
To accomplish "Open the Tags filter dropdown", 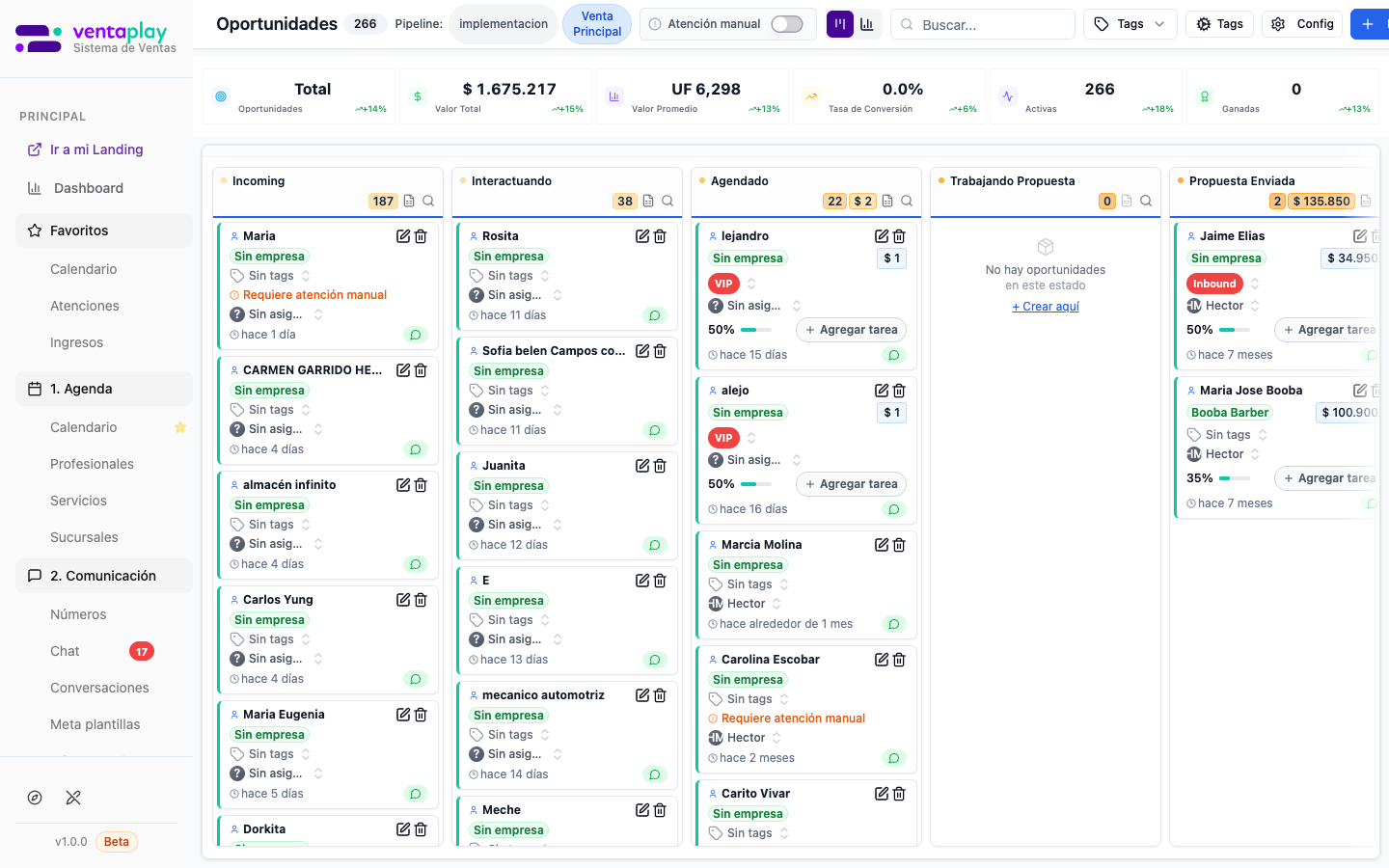I will click(1130, 24).
